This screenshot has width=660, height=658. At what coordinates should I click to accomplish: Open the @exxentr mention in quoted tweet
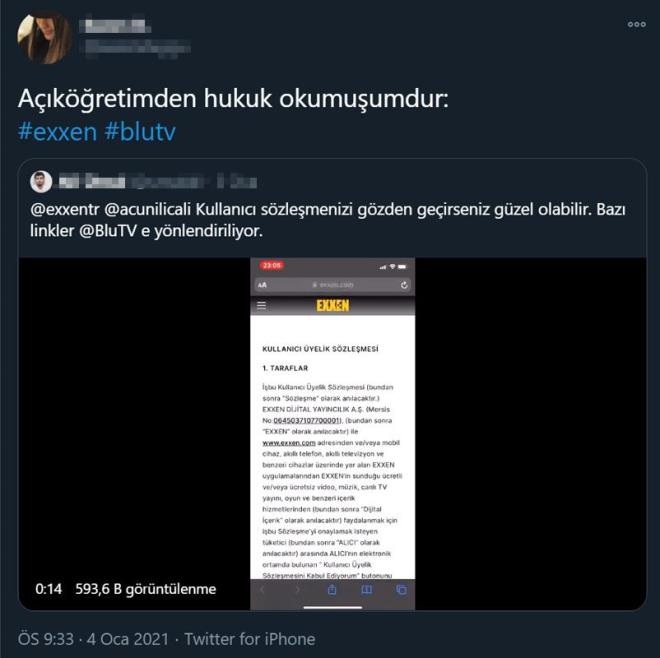(65, 209)
